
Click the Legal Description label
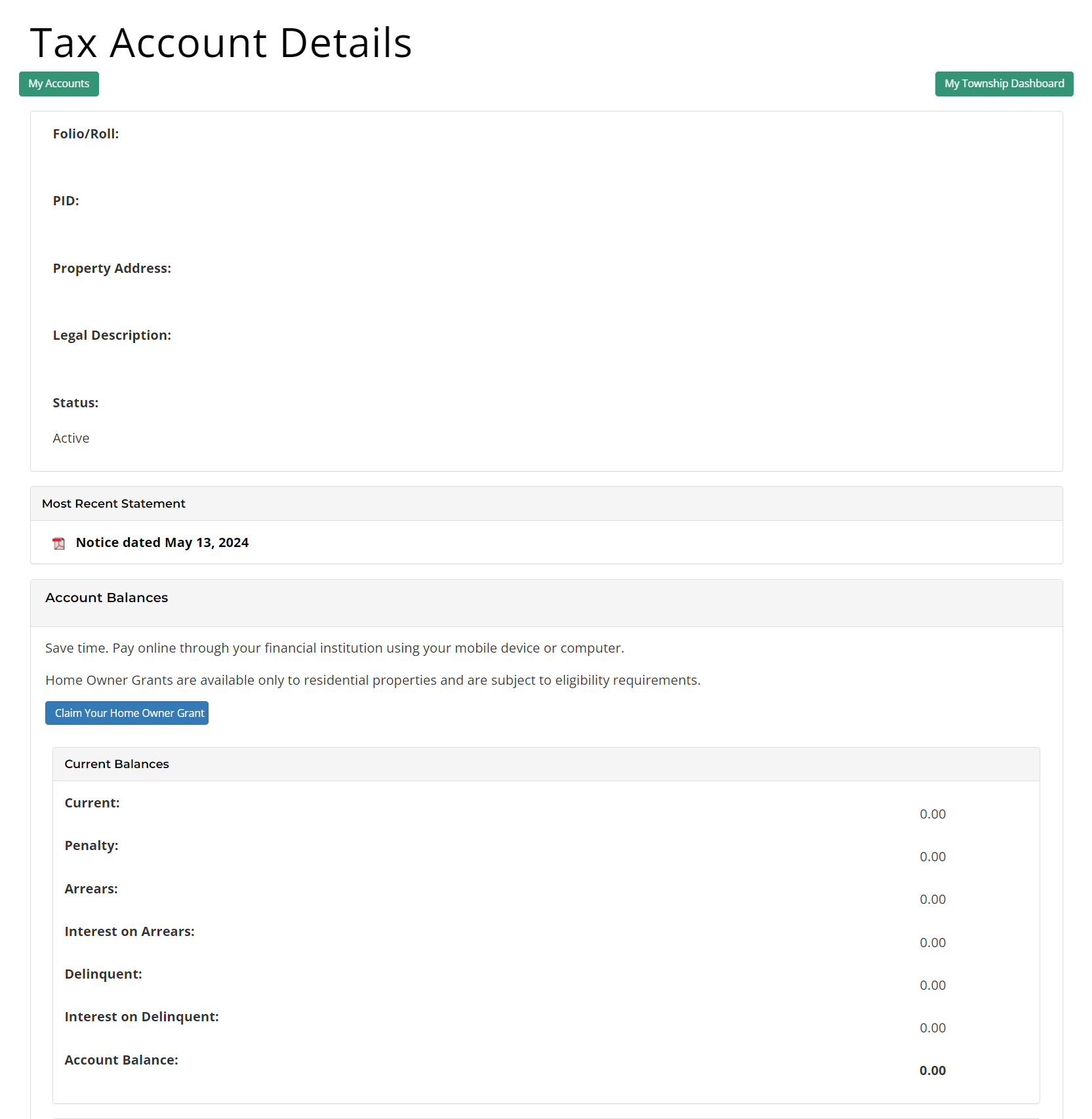(111, 335)
